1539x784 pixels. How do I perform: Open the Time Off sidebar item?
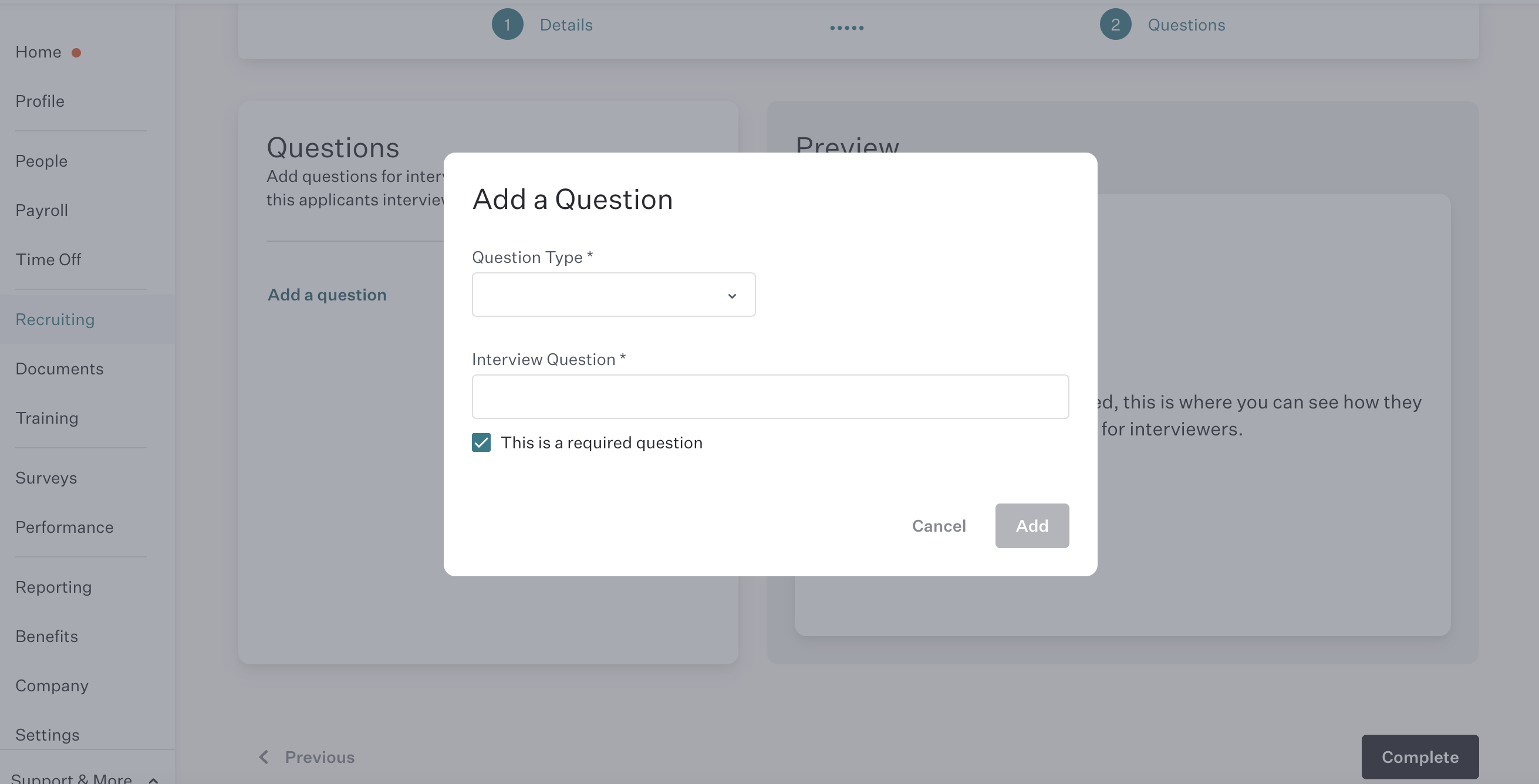(x=48, y=259)
